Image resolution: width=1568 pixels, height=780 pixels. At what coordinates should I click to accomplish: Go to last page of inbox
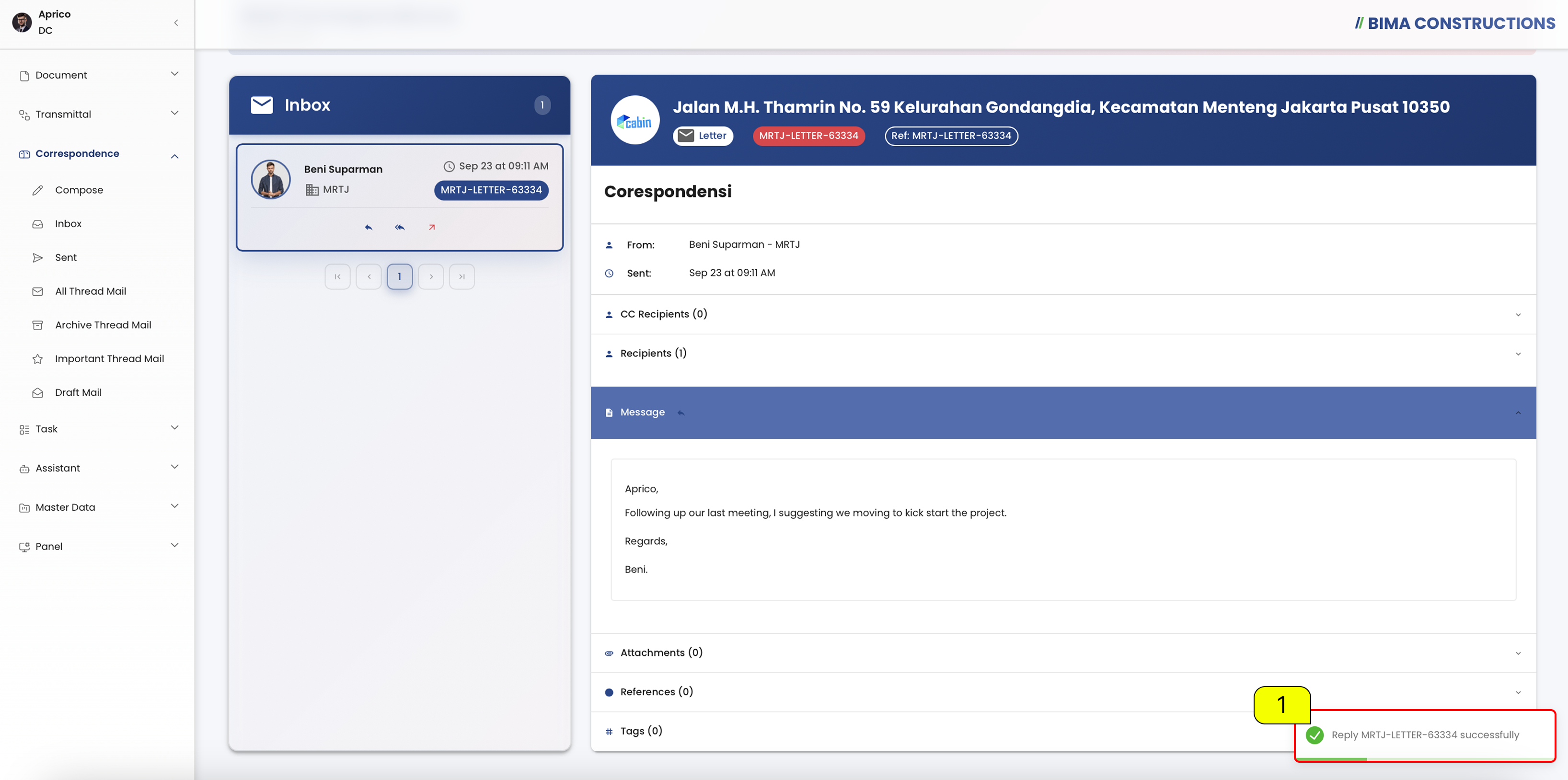click(x=462, y=277)
